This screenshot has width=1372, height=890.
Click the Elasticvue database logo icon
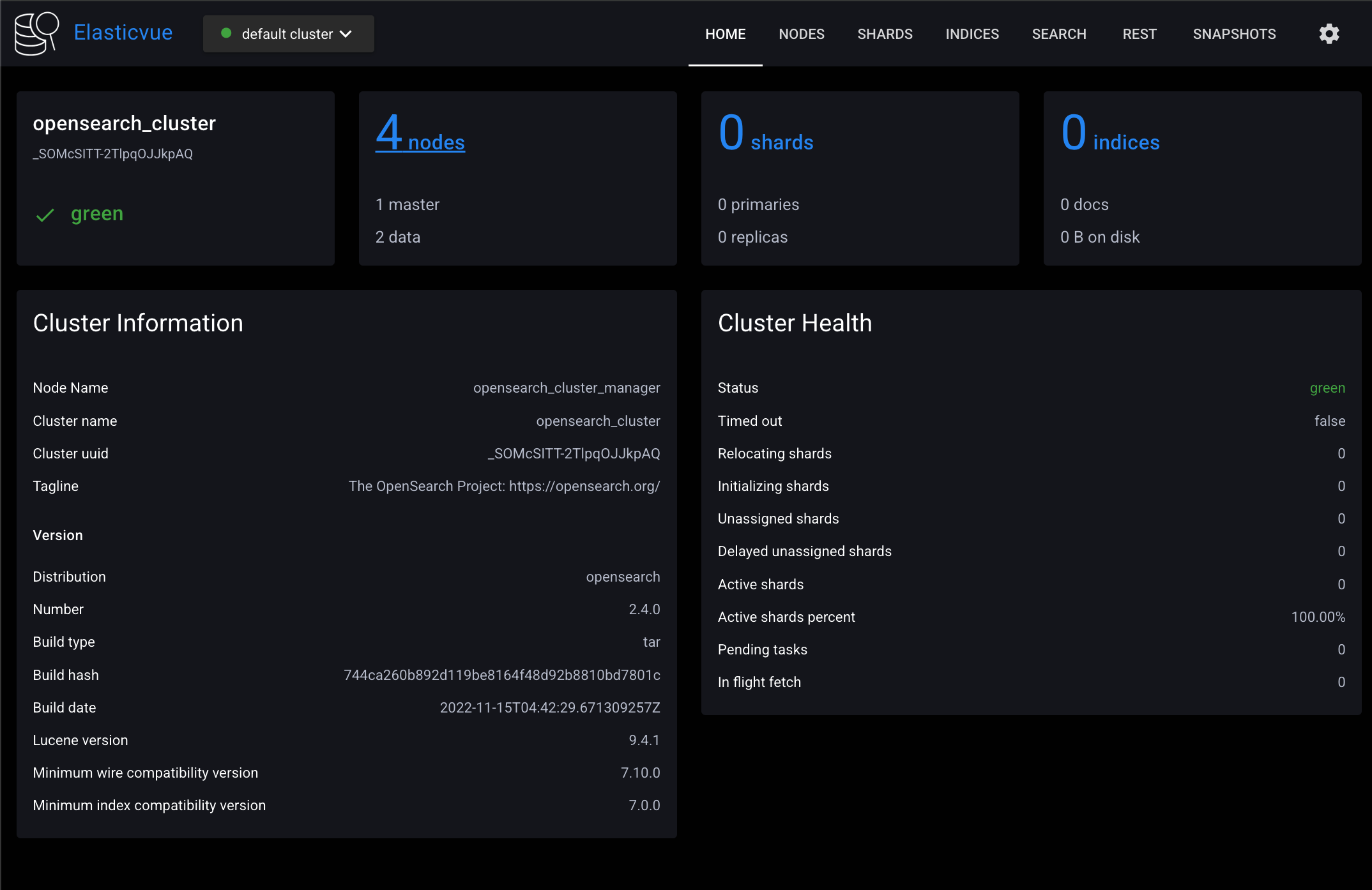[x=36, y=33]
